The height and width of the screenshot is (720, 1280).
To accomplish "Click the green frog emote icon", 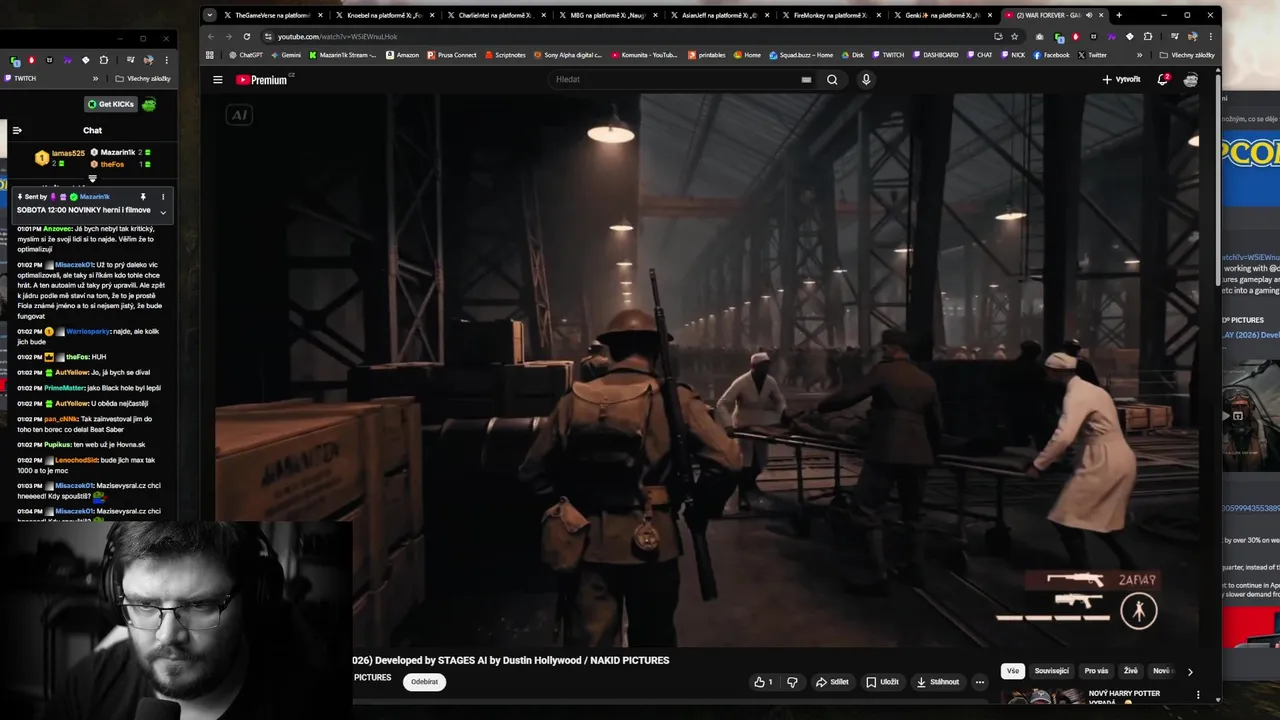I will coord(149,104).
